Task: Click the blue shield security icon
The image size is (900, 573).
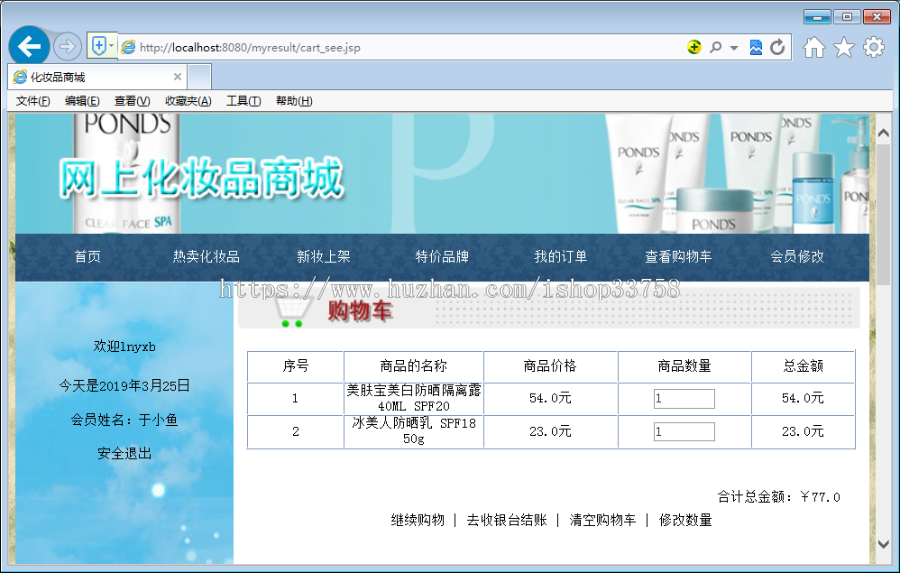Action: pyautogui.click(x=98, y=46)
